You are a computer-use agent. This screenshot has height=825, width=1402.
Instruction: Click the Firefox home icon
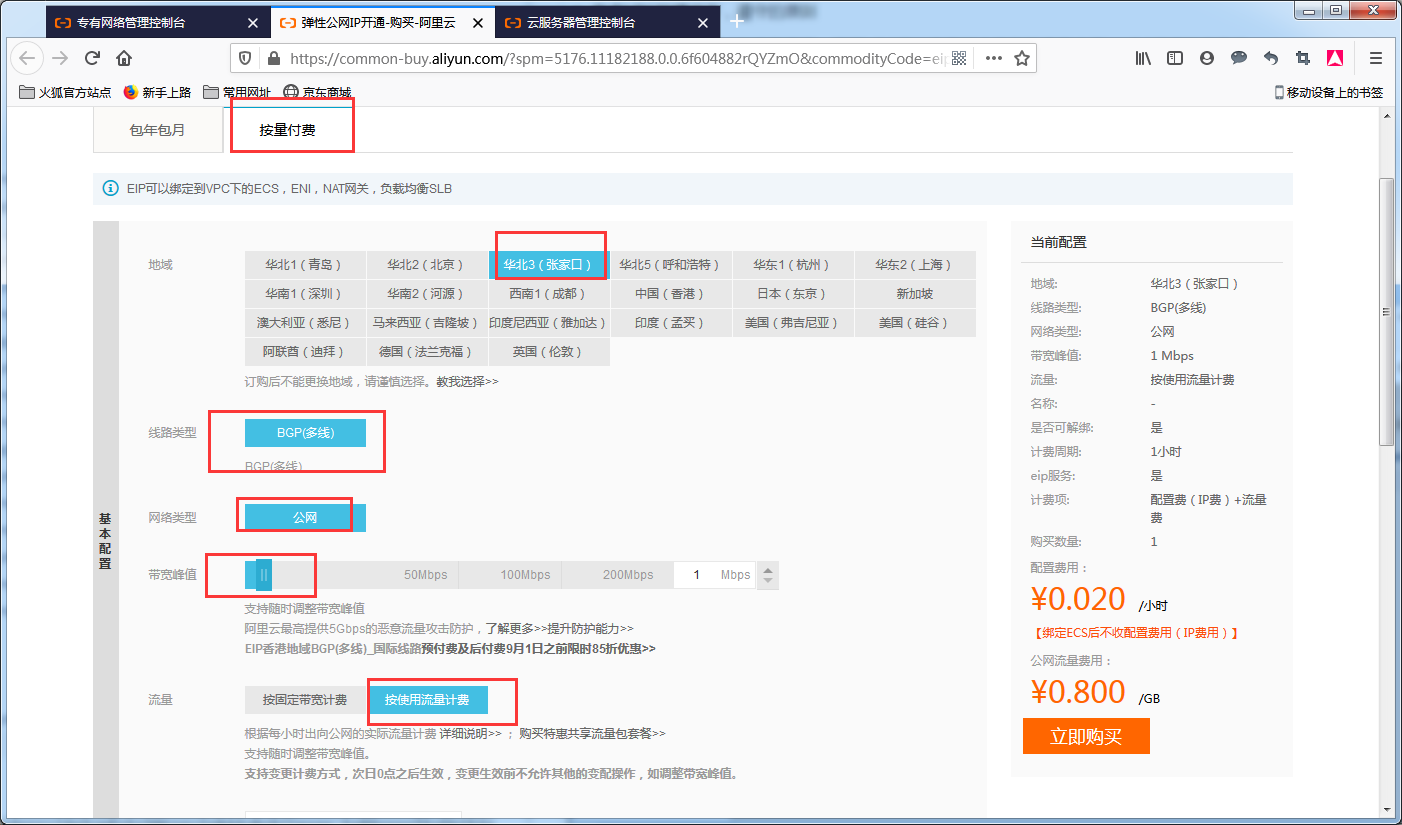tap(124, 57)
